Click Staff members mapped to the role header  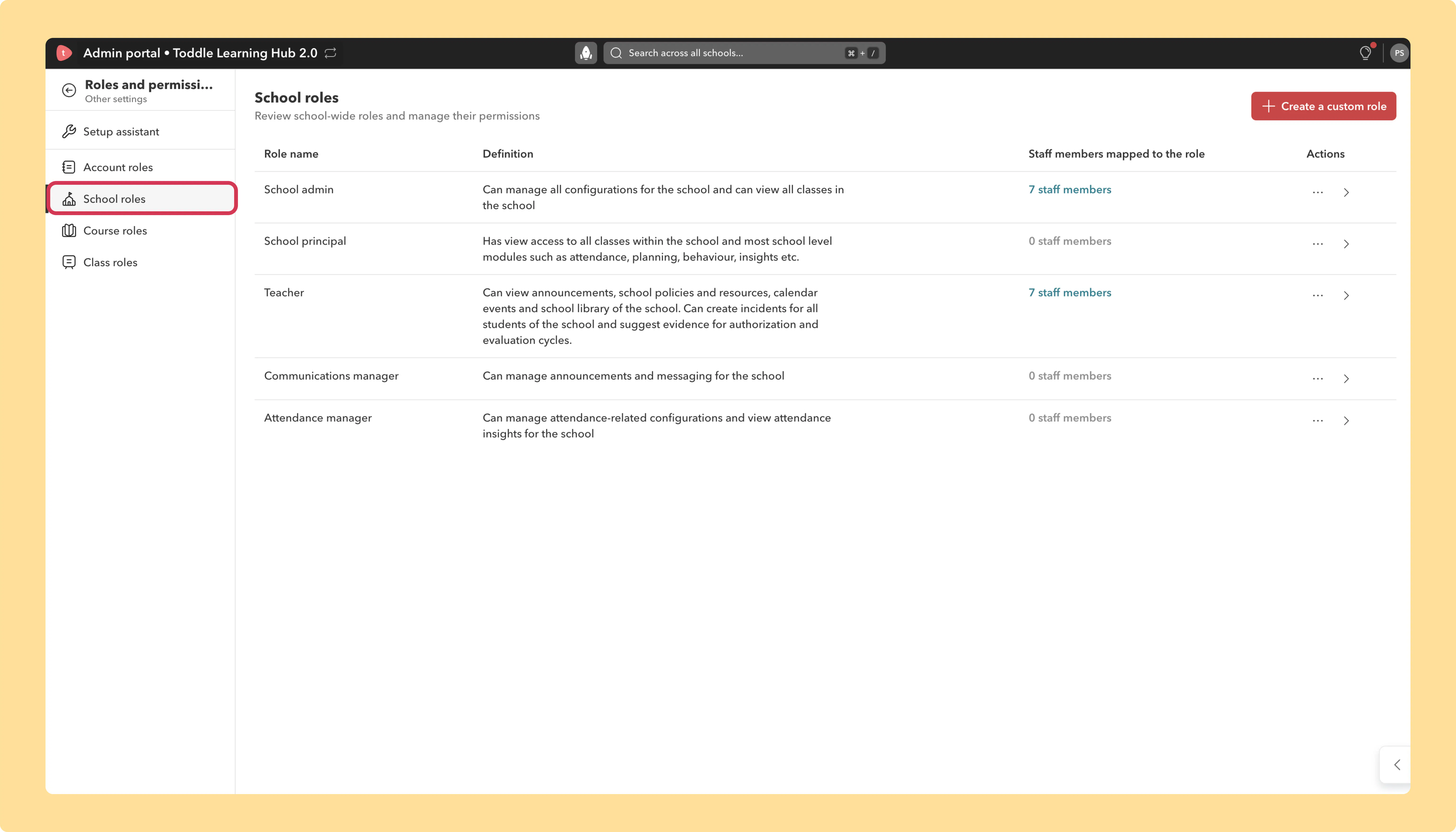pos(1117,154)
